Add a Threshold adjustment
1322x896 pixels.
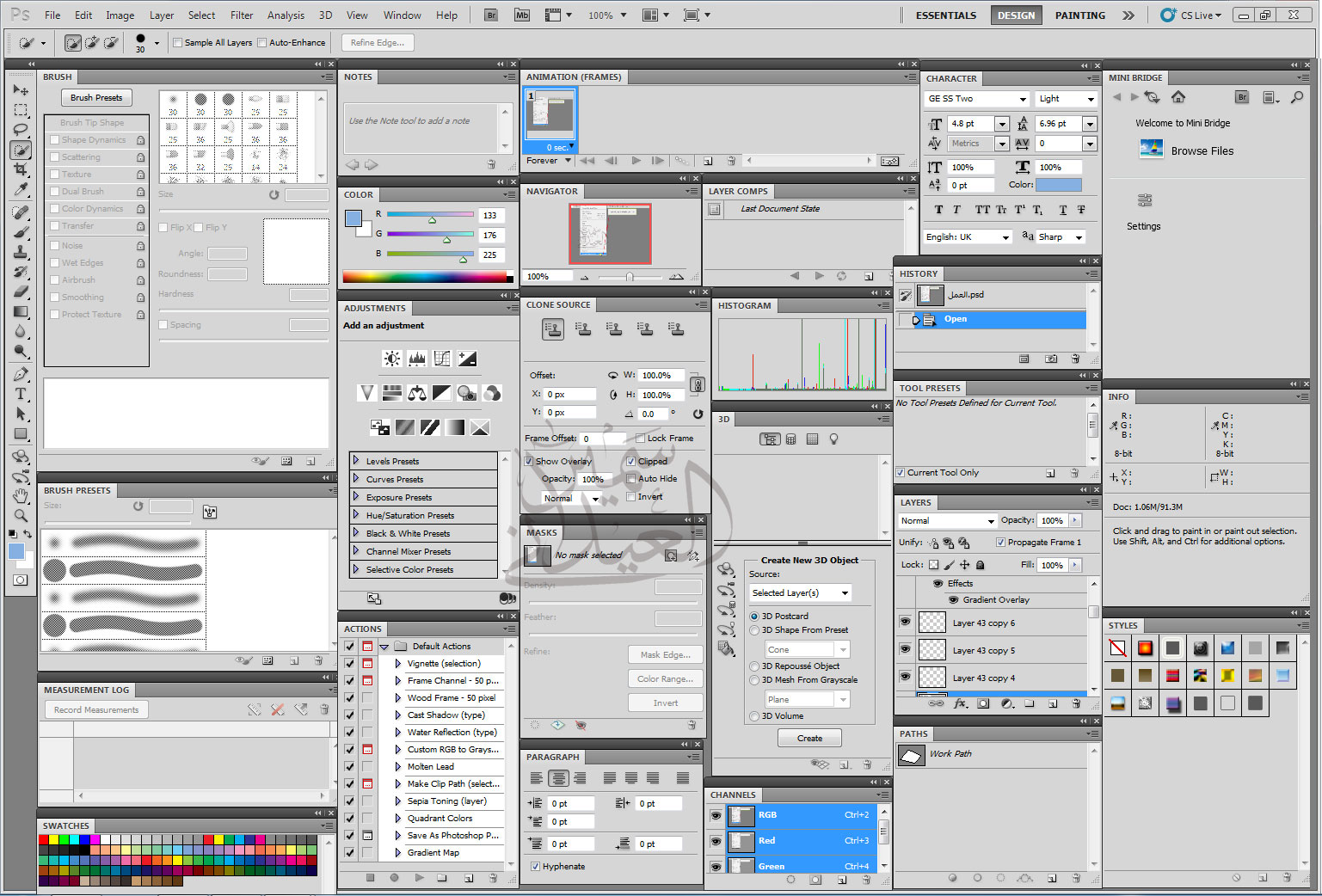[x=430, y=427]
